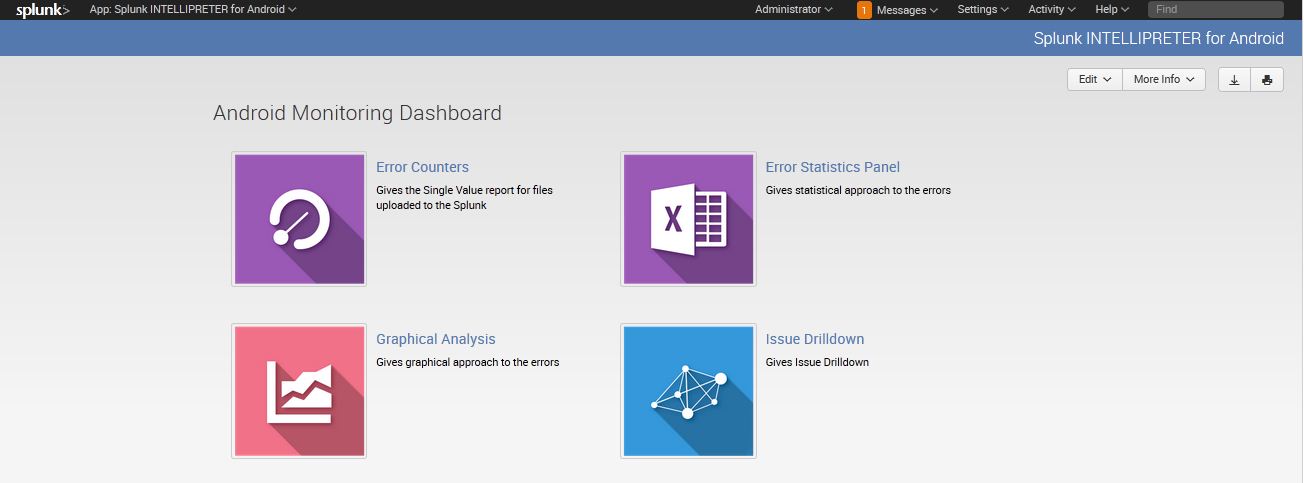The width and height of the screenshot is (1304, 483).
Task: Open the Activity menu
Action: point(1052,9)
